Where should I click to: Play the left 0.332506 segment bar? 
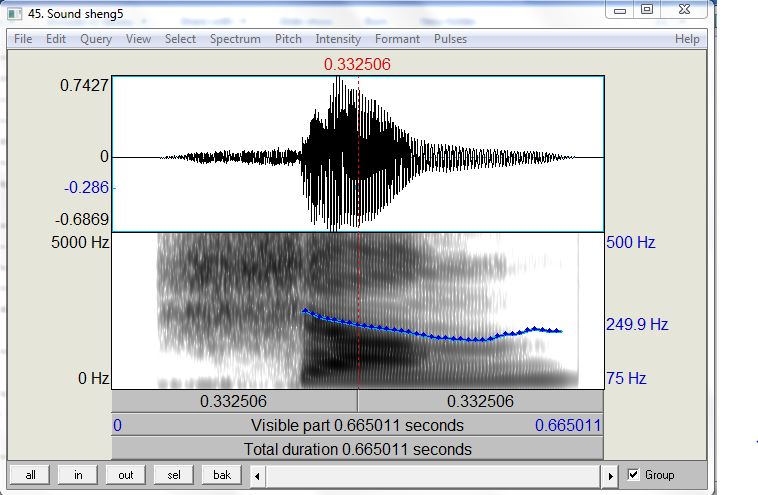click(234, 401)
